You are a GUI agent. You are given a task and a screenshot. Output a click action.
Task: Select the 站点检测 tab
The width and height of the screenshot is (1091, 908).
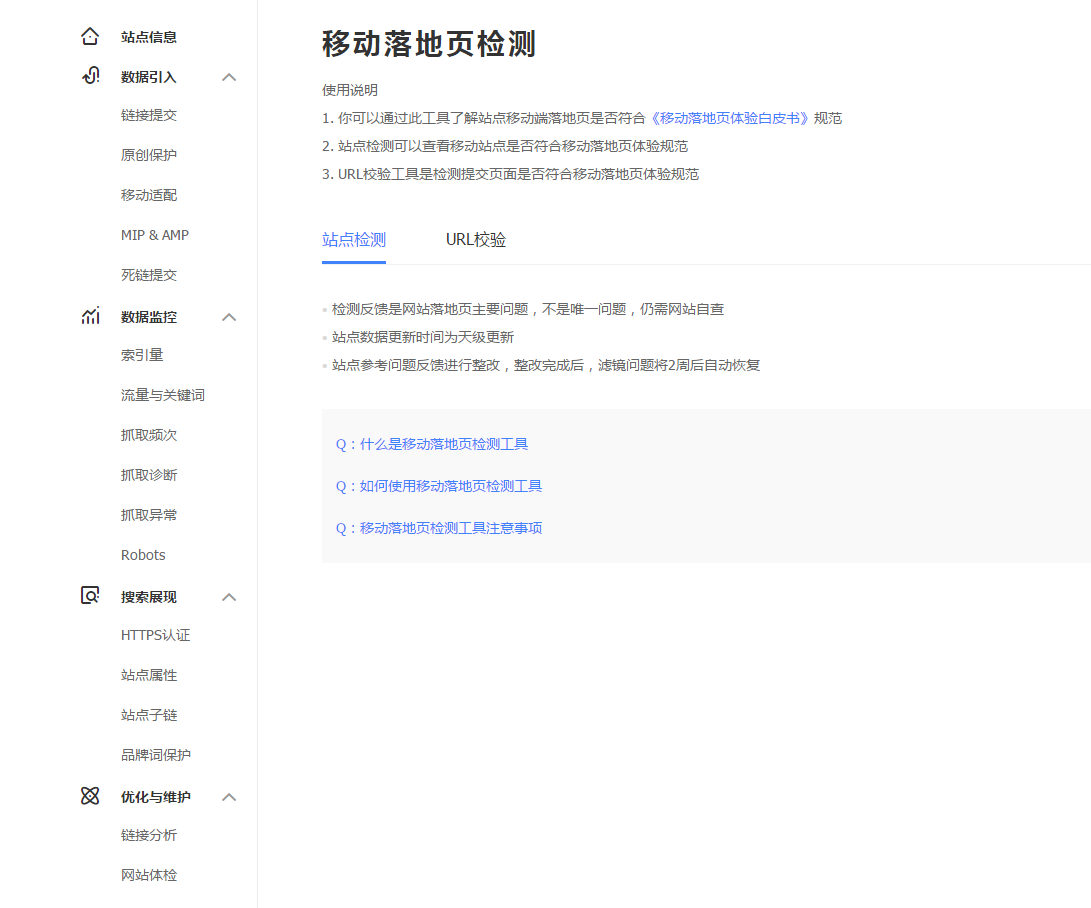pos(353,239)
